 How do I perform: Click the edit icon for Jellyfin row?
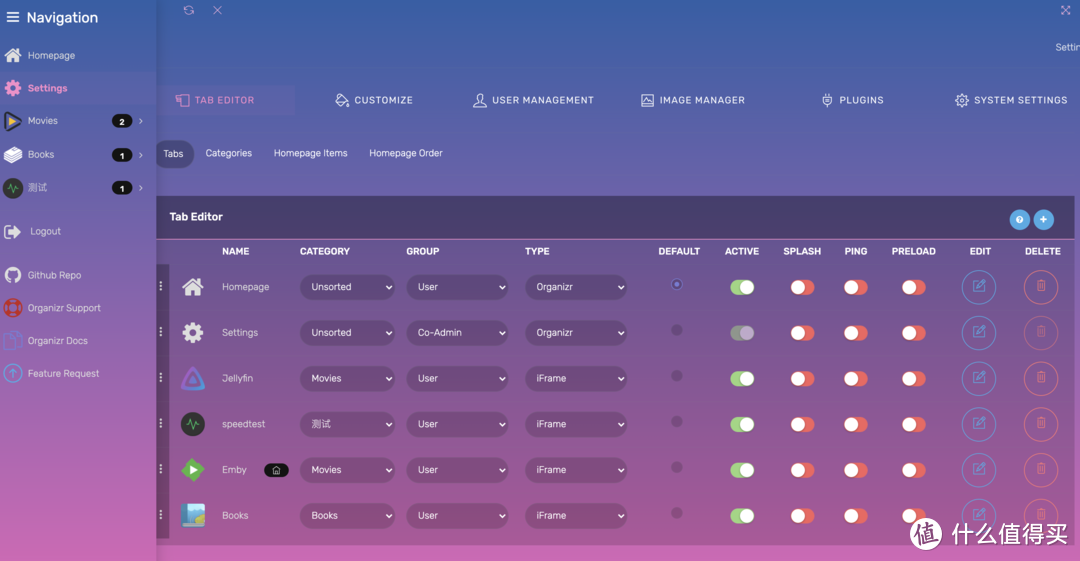978,378
